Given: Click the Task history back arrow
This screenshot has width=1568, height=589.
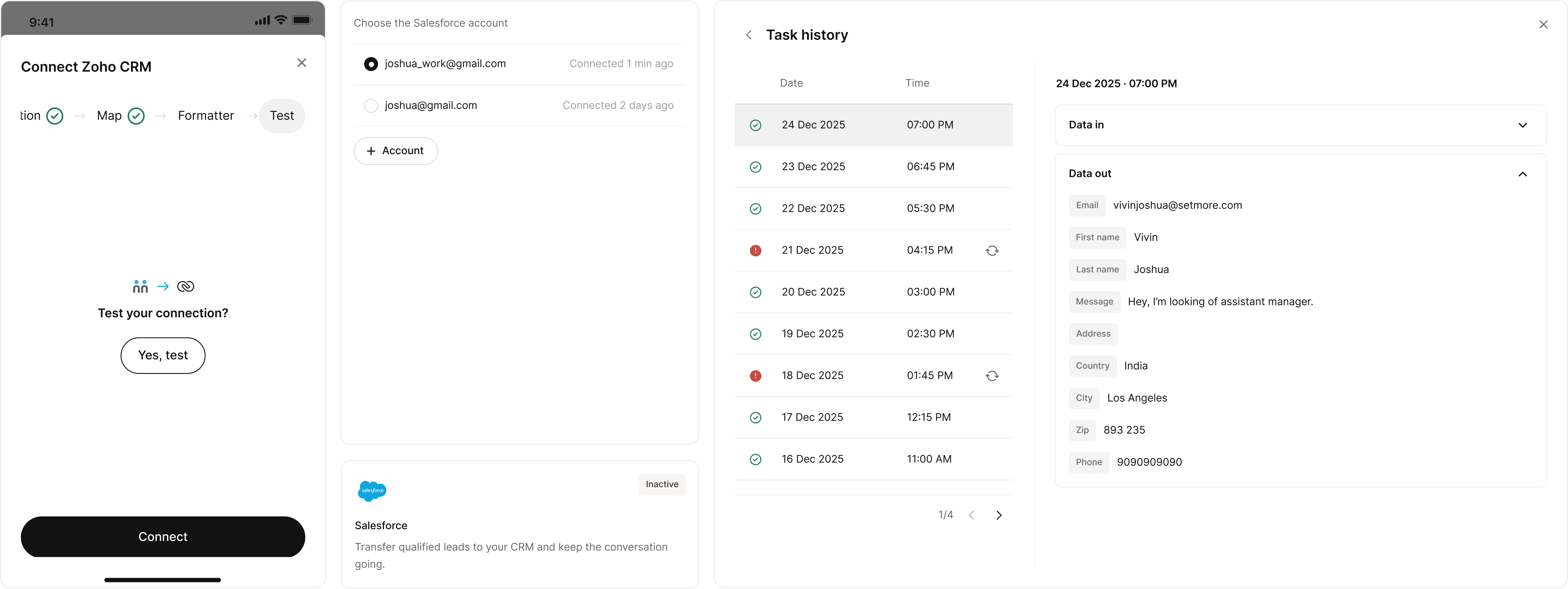Looking at the screenshot, I should tap(749, 35).
